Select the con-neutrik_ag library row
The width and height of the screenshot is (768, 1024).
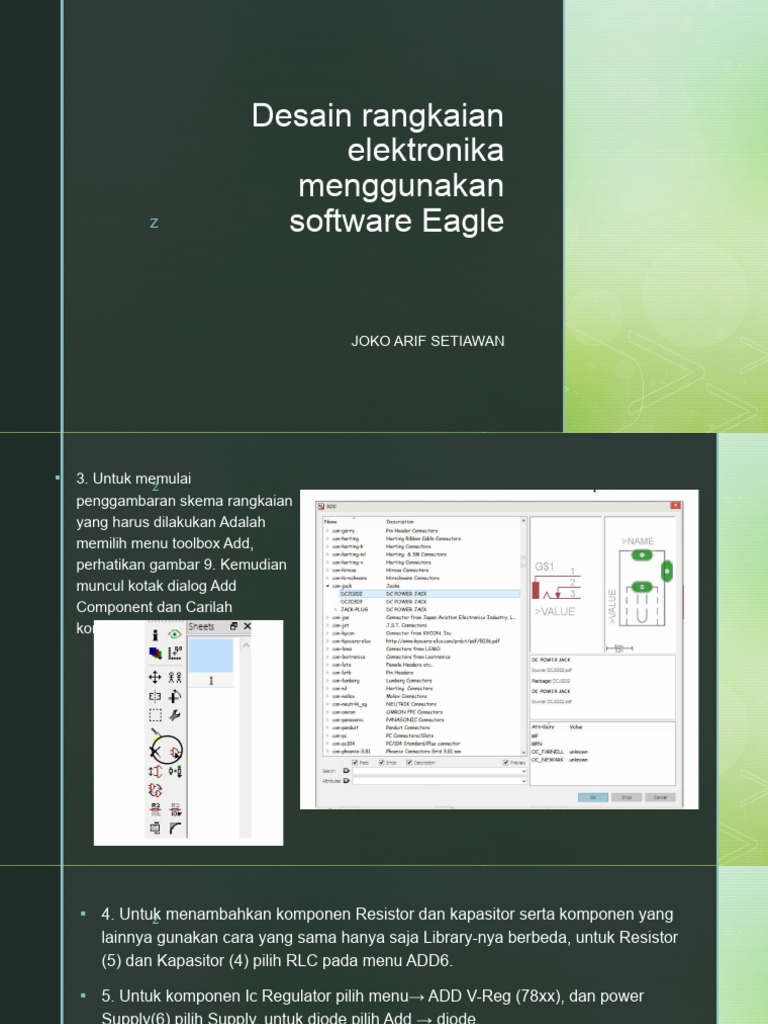click(x=423, y=704)
